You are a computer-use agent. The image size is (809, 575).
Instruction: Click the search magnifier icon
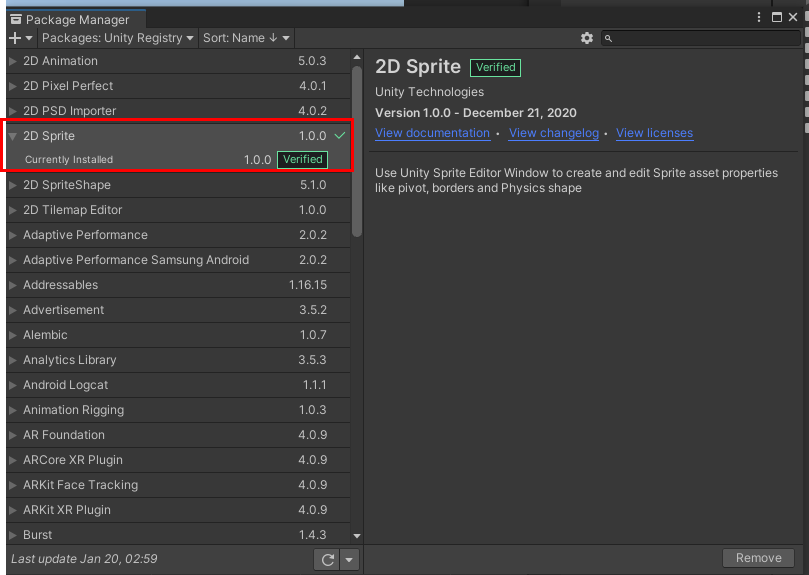point(608,38)
